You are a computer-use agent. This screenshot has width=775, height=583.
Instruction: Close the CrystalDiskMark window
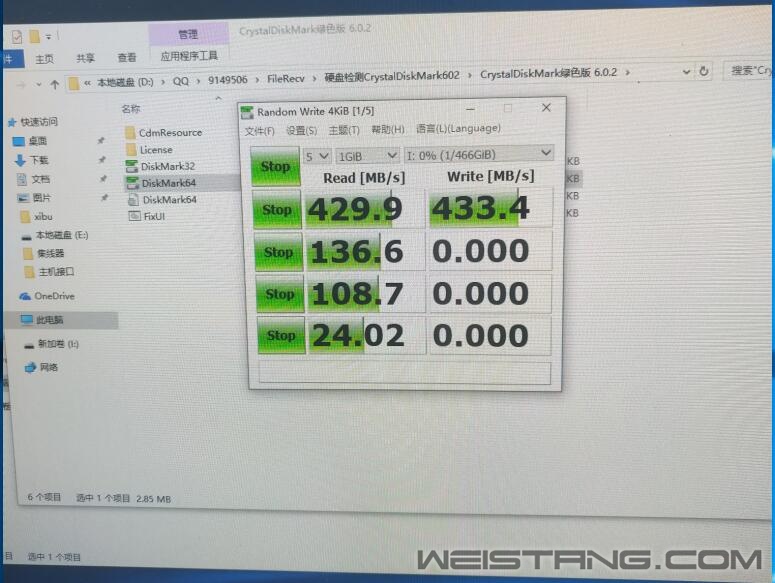tap(546, 108)
